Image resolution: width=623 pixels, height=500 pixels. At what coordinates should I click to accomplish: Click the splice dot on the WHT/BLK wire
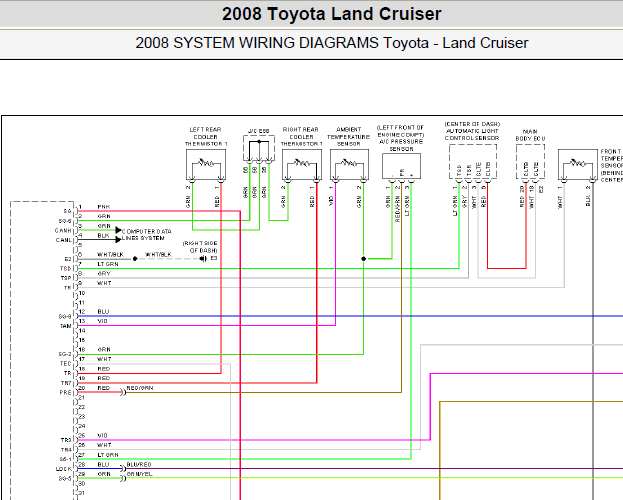pyautogui.click(x=135, y=259)
